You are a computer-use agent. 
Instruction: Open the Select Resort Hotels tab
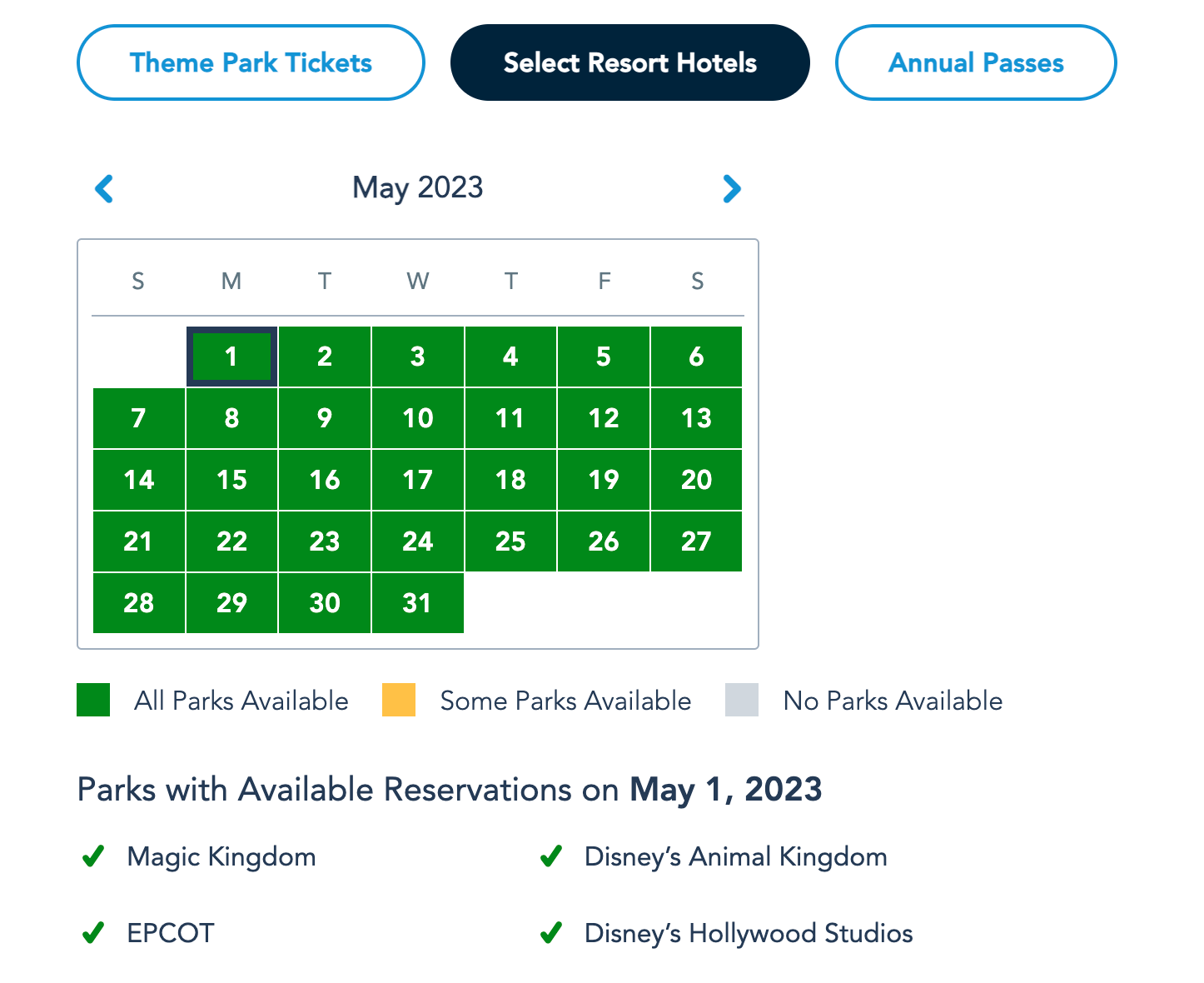[x=629, y=62]
